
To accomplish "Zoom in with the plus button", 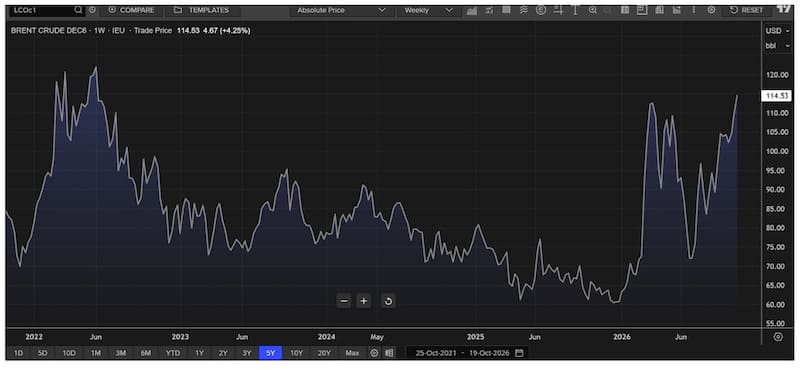I will tap(364, 301).
